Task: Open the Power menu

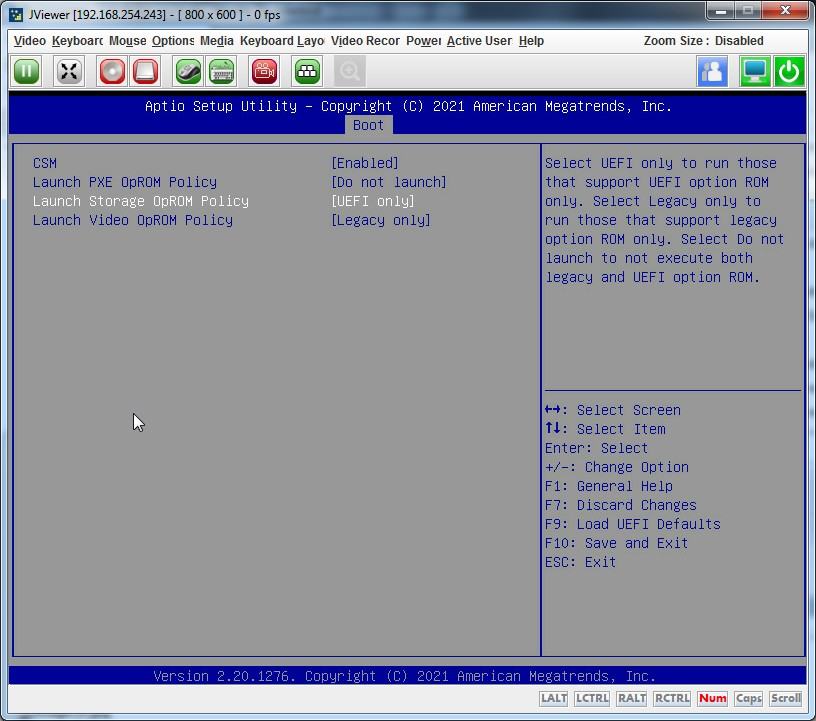Action: pos(423,41)
